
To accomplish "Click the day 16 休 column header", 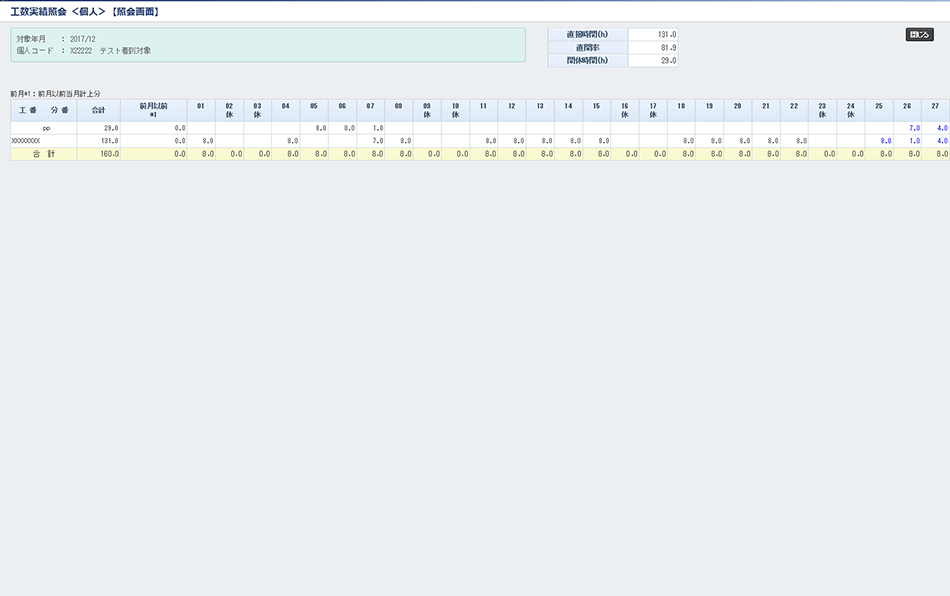I will coord(625,110).
